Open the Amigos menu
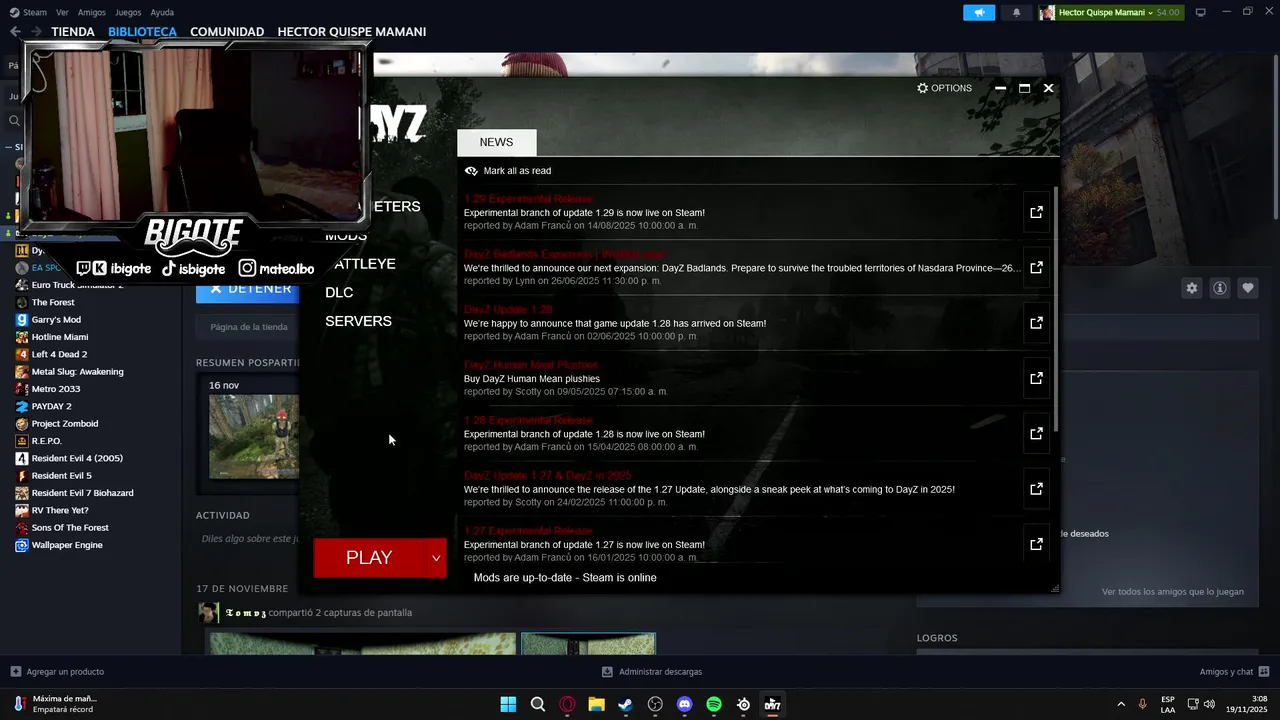Viewport: 1280px width, 720px height. click(92, 12)
